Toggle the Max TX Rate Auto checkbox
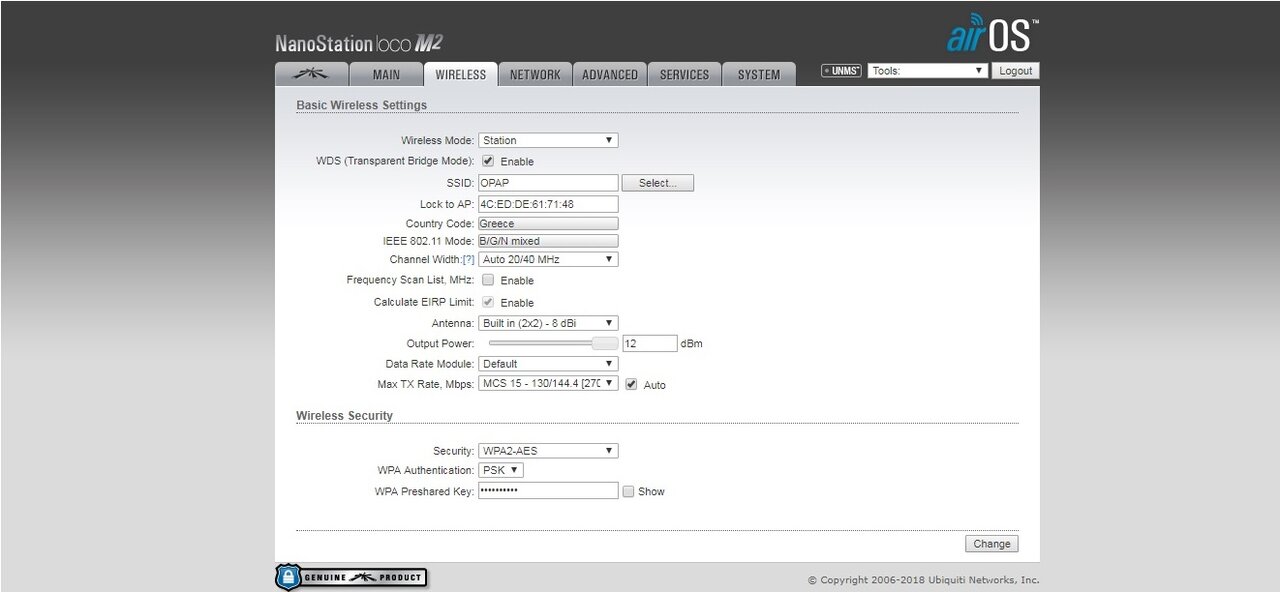 pyautogui.click(x=631, y=384)
